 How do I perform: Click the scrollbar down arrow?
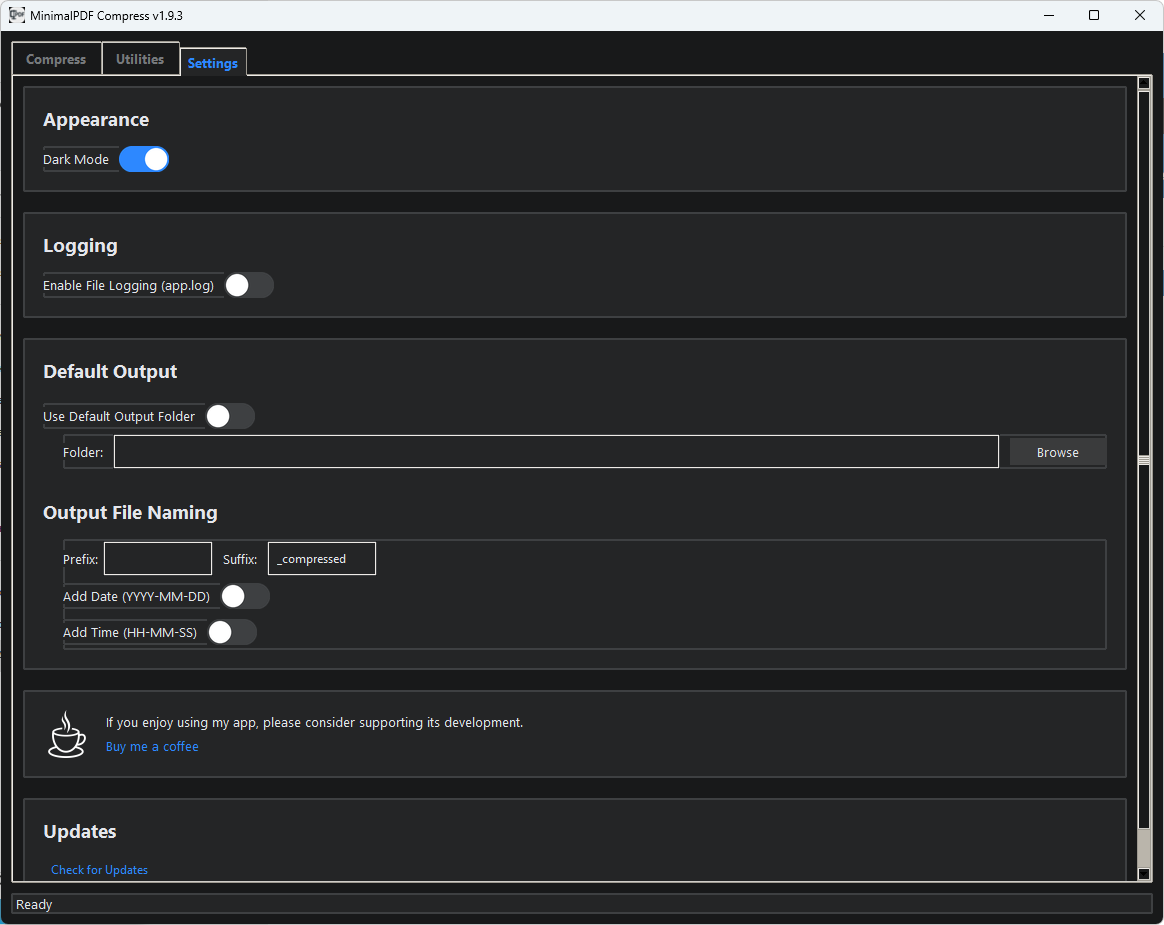point(1144,875)
